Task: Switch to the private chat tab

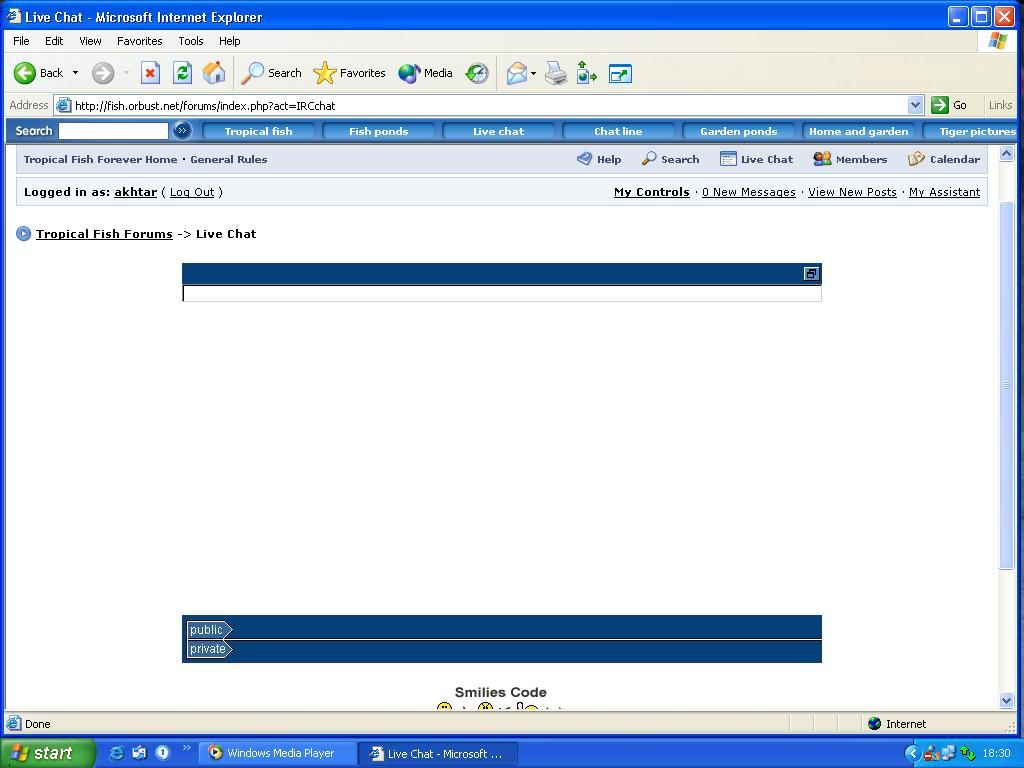Action: pyautogui.click(x=208, y=649)
